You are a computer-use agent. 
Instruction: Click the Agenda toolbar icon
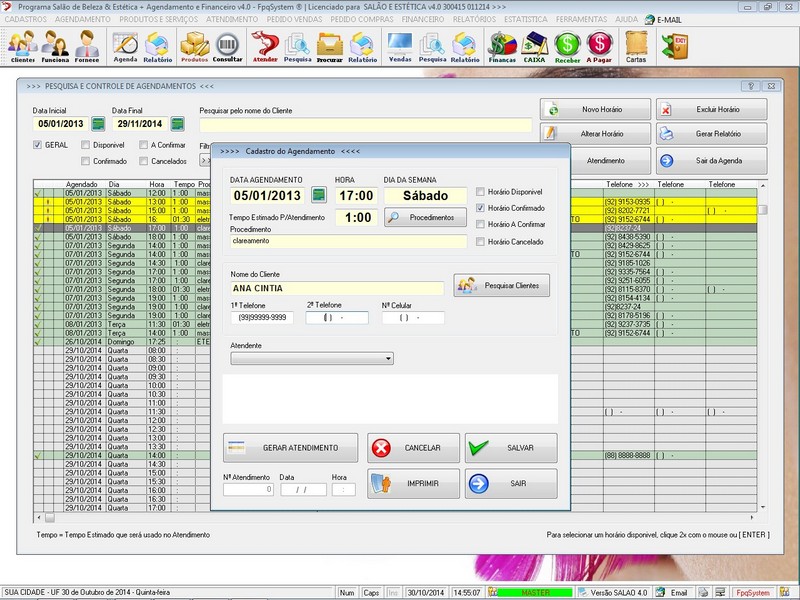(125, 45)
